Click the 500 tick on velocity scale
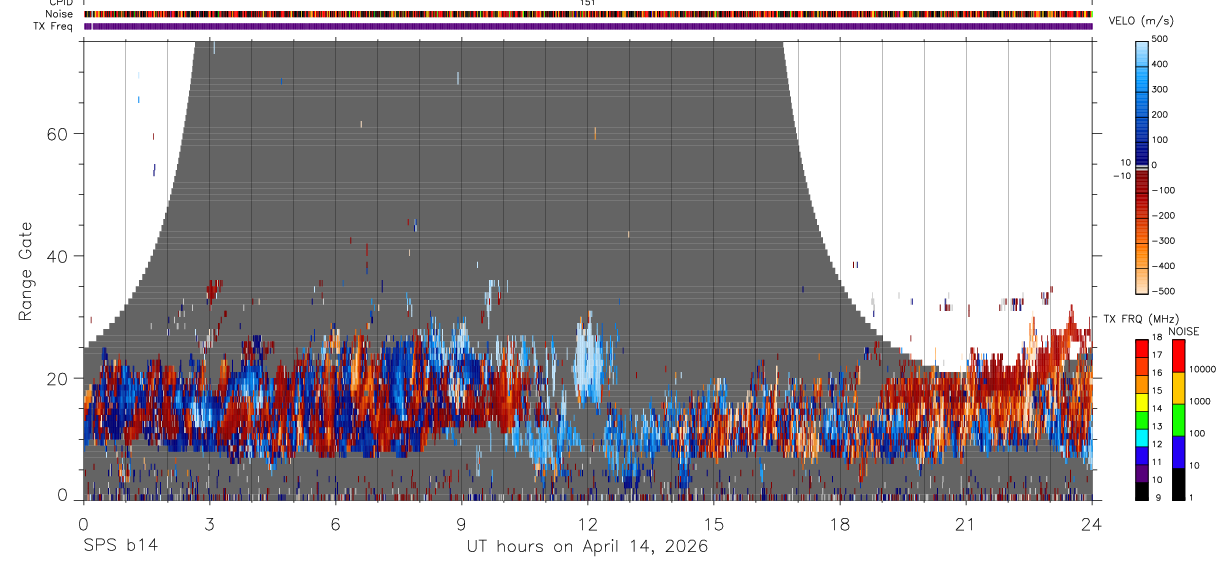 coord(1160,39)
